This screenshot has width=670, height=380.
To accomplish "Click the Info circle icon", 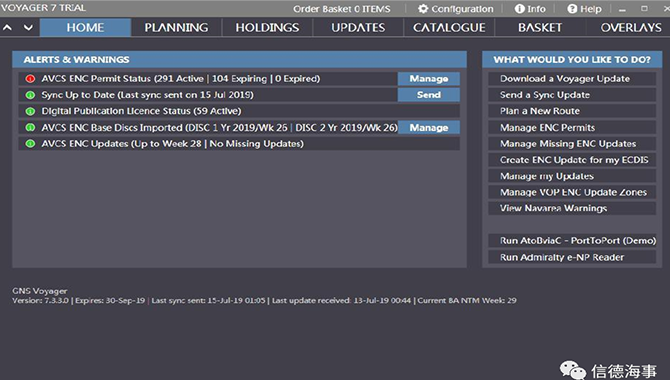I will click(x=519, y=9).
